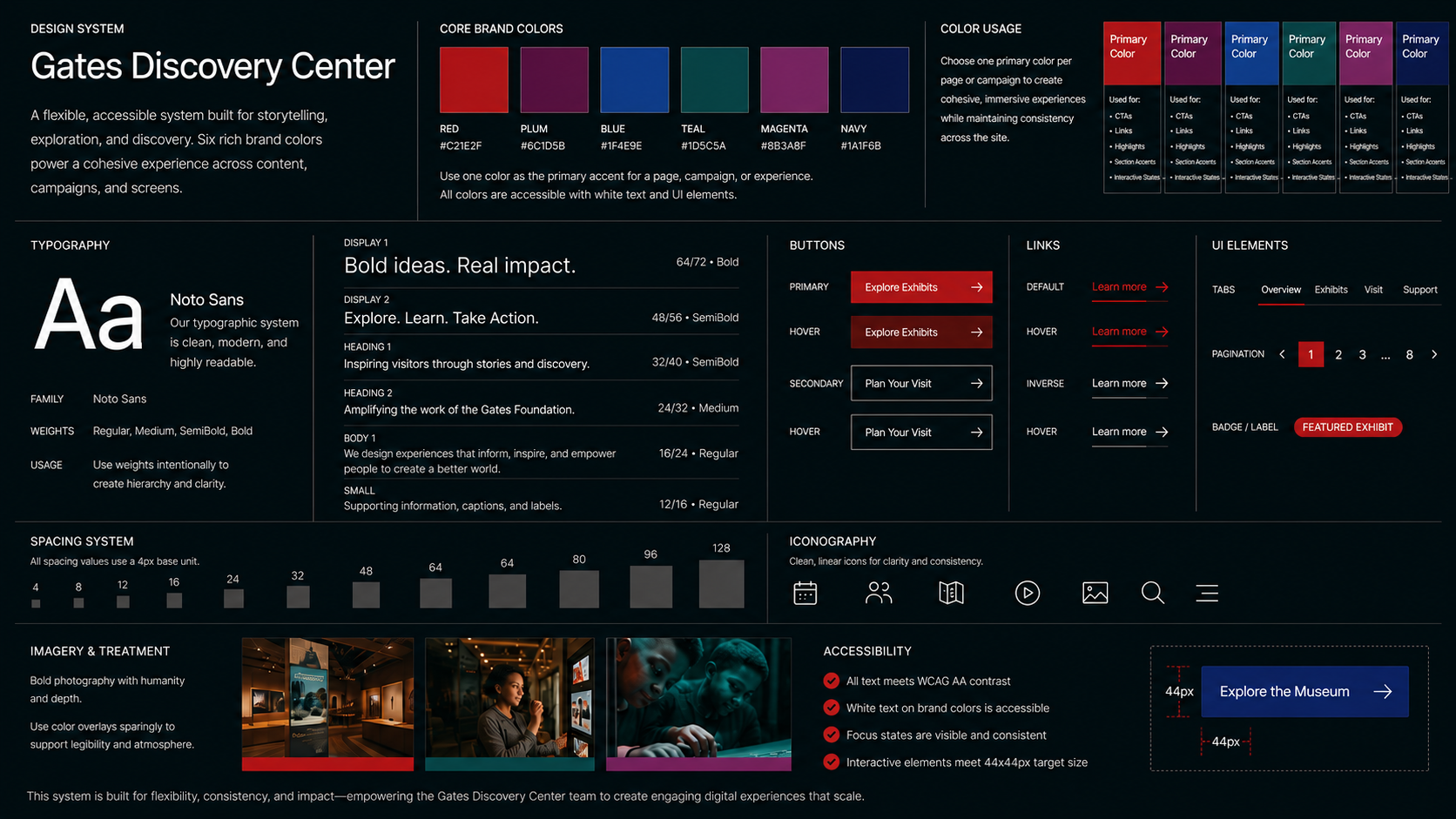Viewport: 1456px width, 819px height.
Task: Select the TEAL color swatch
Action: (715, 80)
